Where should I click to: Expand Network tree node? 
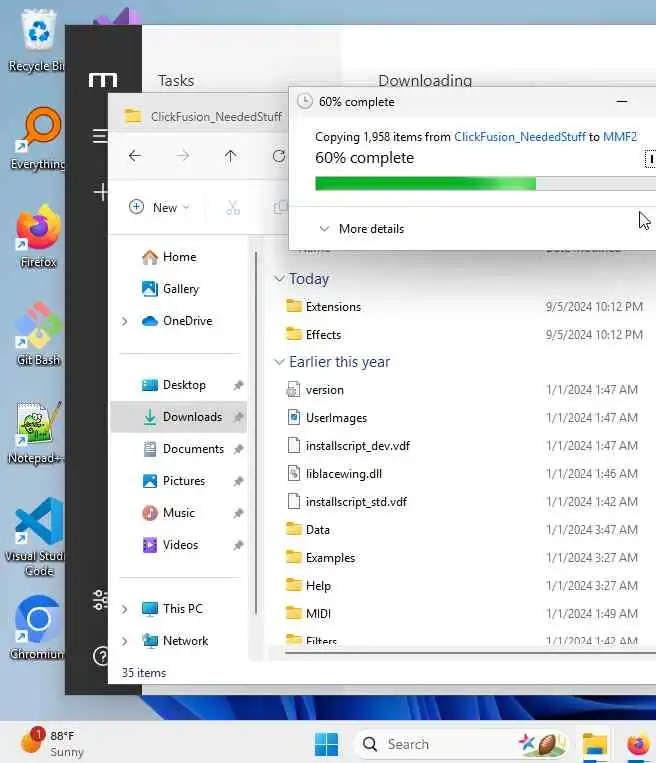tap(125, 641)
